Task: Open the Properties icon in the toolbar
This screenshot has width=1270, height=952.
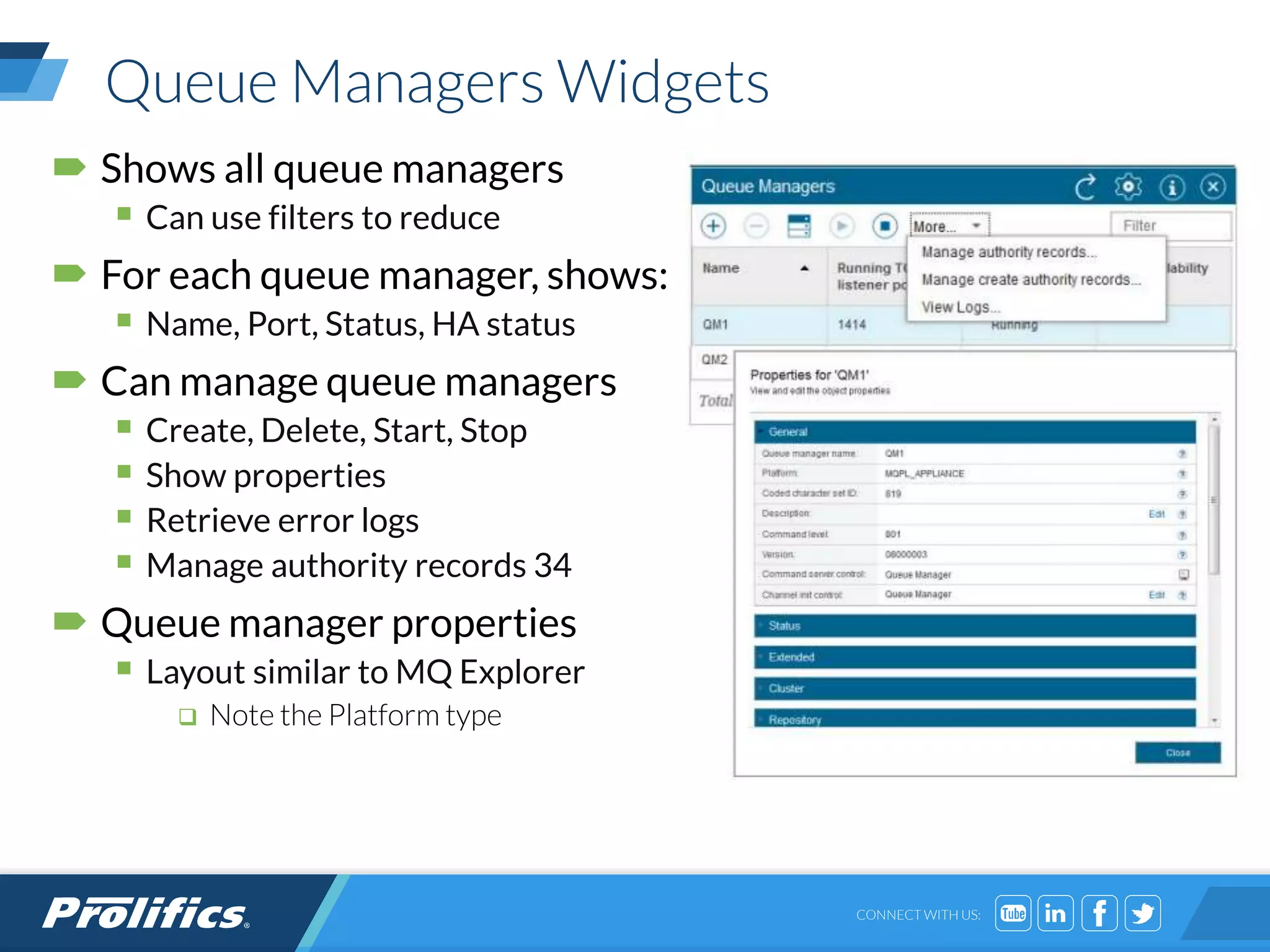Action: click(x=799, y=226)
